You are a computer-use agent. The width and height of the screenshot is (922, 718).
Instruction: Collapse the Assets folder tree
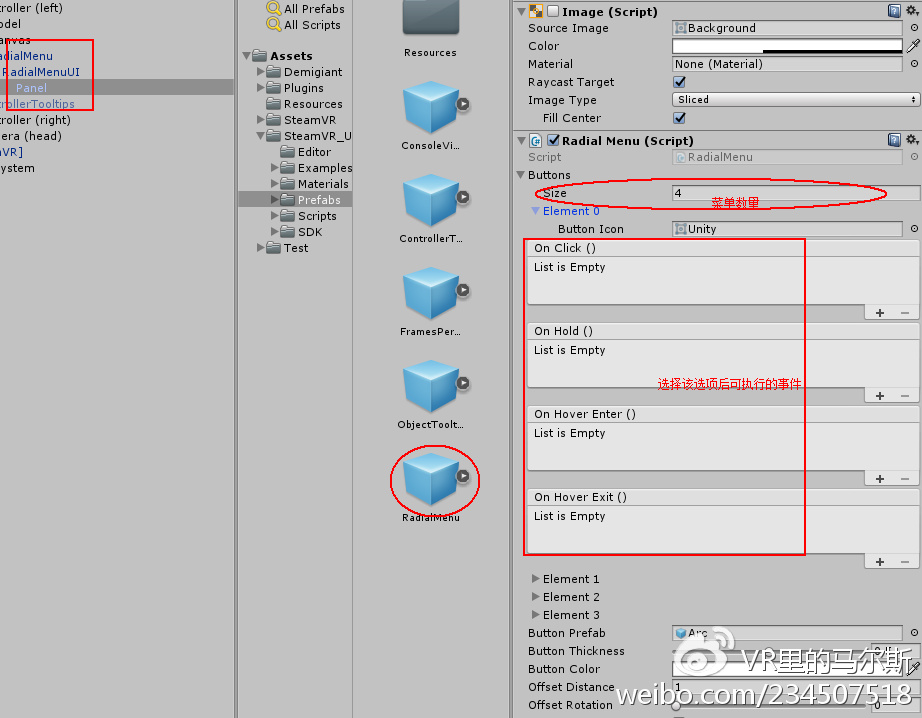(x=246, y=56)
